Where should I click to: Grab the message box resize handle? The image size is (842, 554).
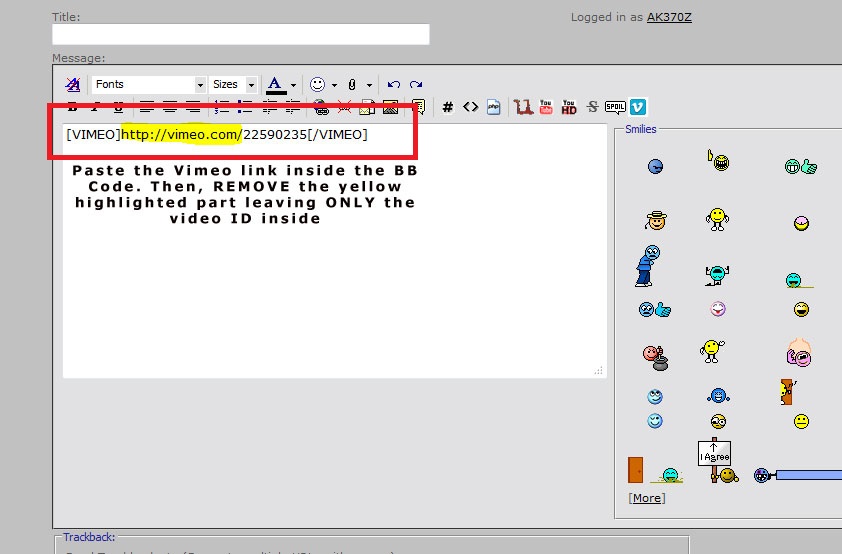coord(599,370)
